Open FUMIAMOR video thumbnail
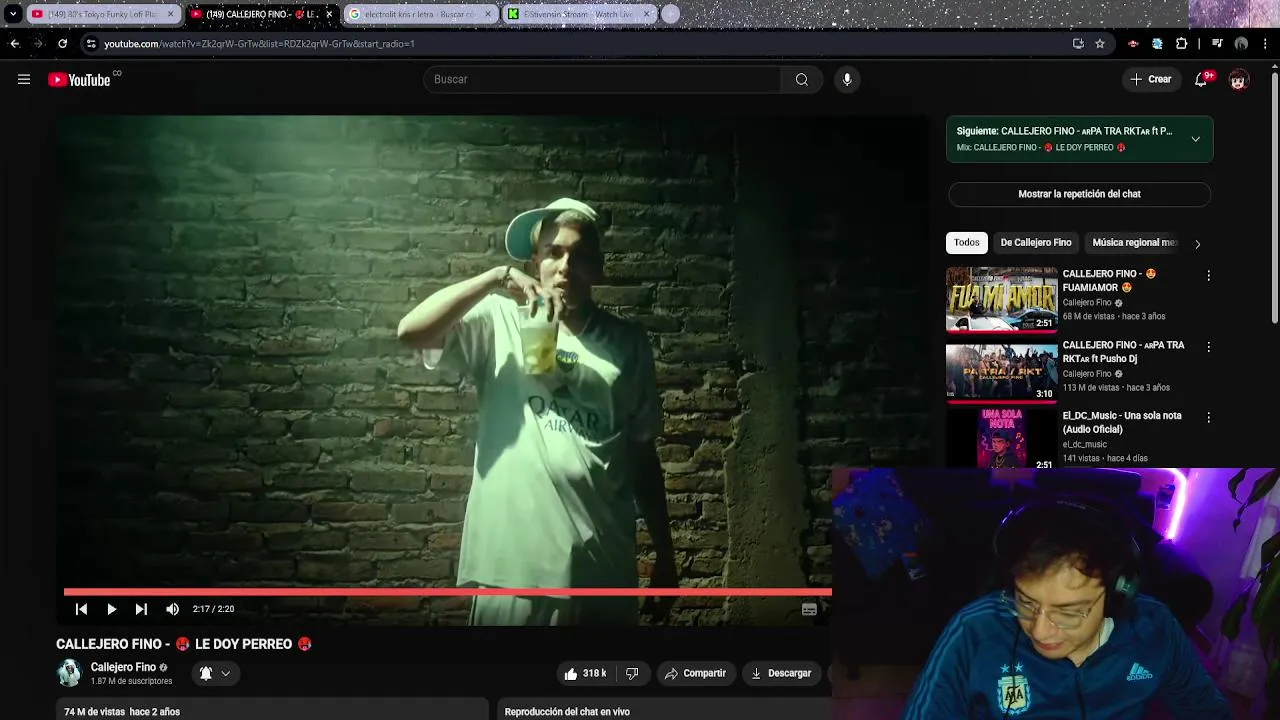The width and height of the screenshot is (1280, 720). 1001,299
